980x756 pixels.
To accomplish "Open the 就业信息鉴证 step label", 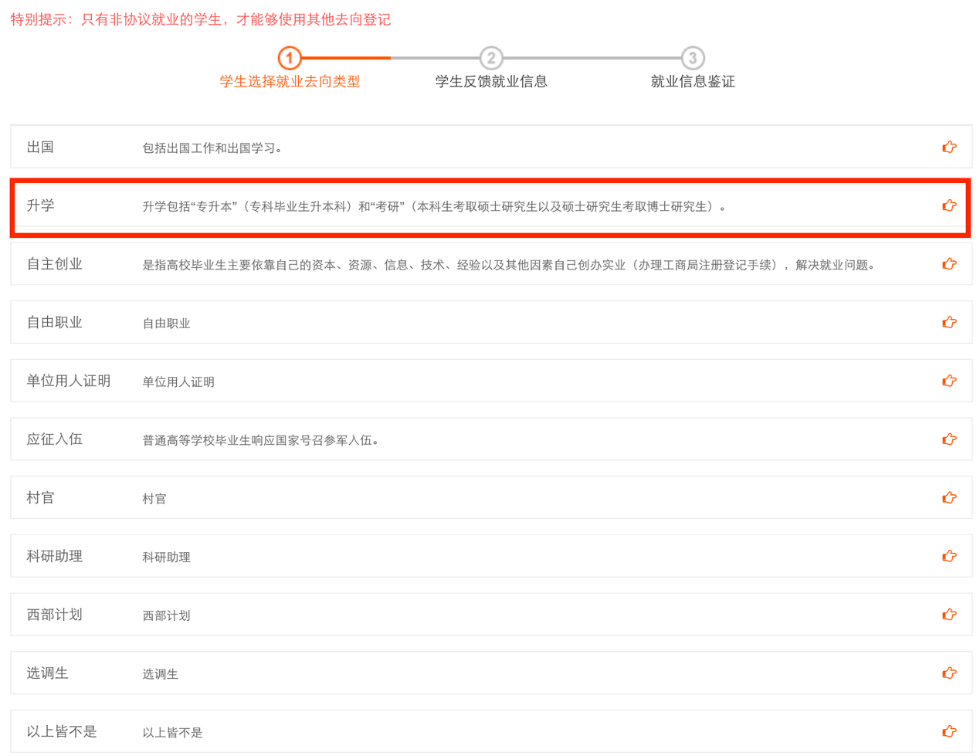I will [x=692, y=82].
